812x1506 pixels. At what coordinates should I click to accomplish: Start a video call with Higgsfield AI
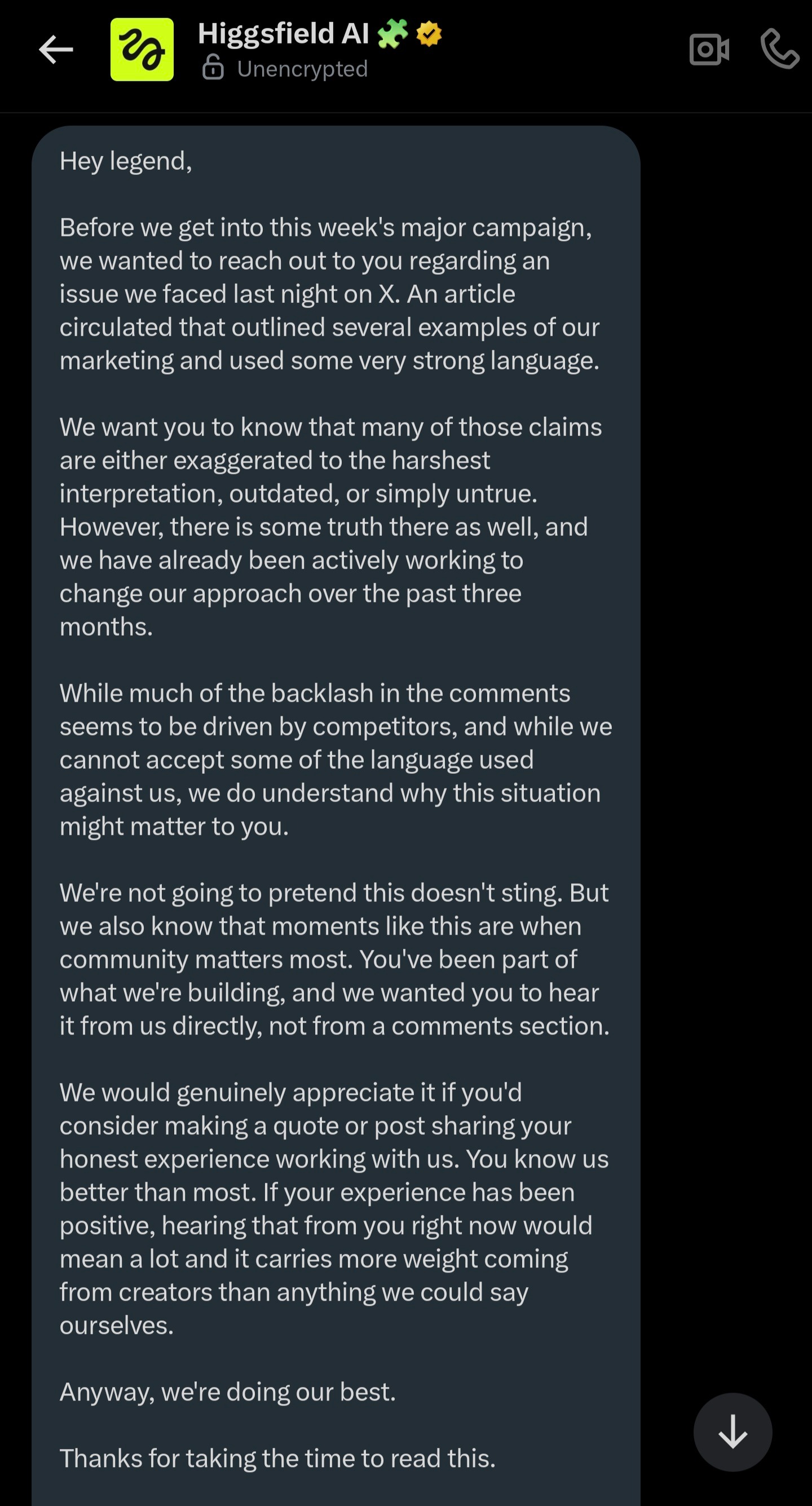(709, 50)
